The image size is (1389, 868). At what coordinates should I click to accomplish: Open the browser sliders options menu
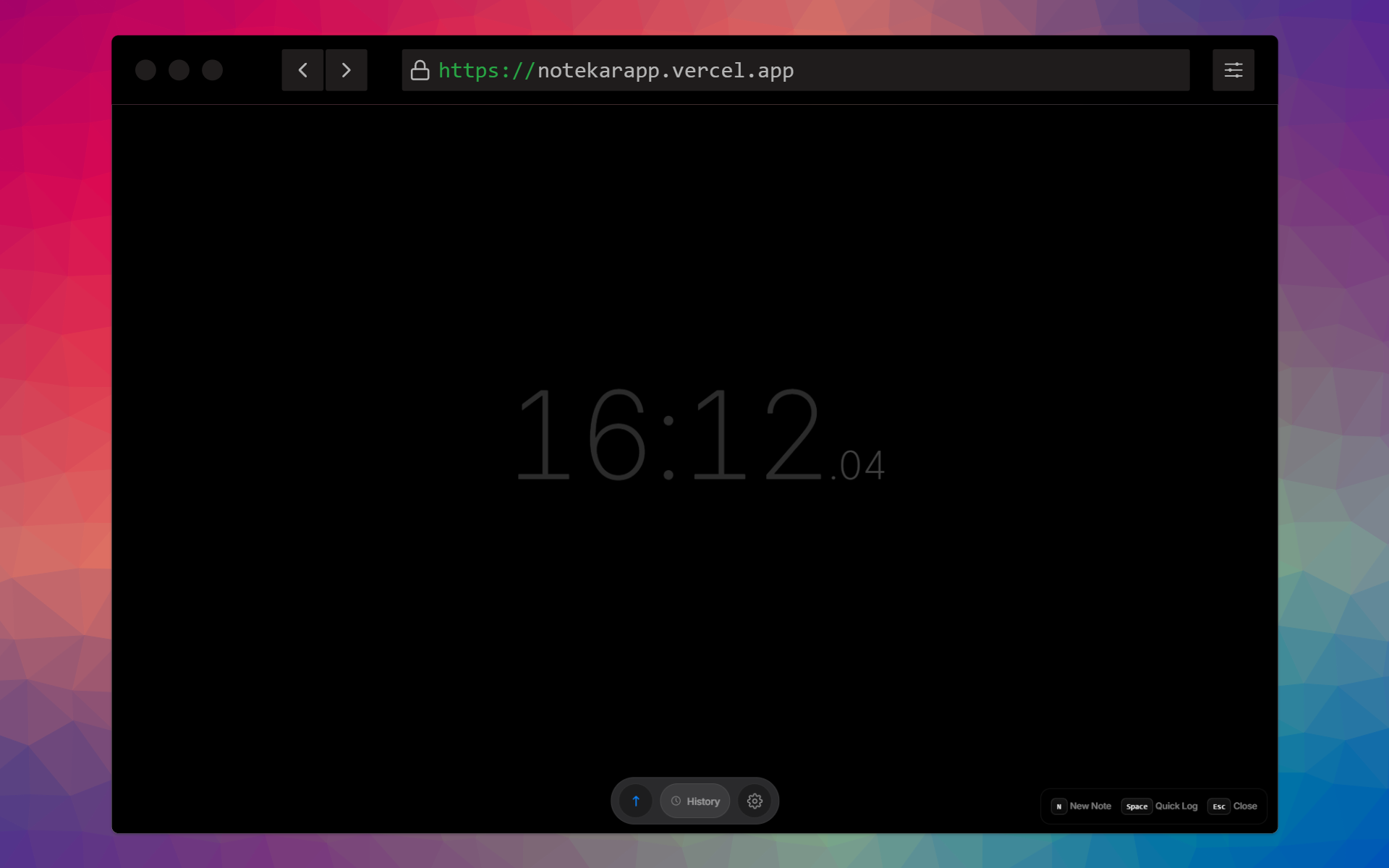point(1233,70)
